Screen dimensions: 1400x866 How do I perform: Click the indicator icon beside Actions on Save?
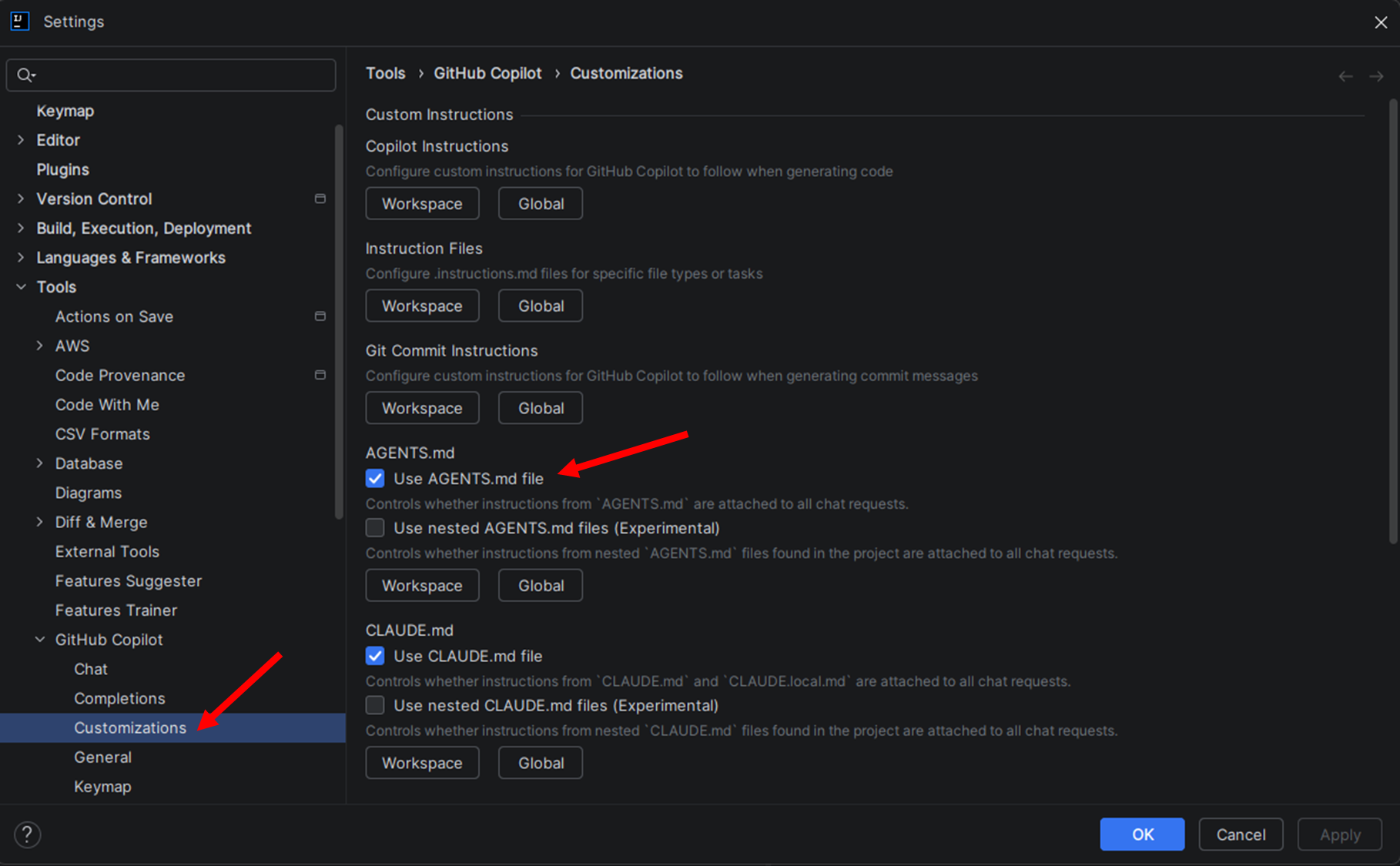320,316
